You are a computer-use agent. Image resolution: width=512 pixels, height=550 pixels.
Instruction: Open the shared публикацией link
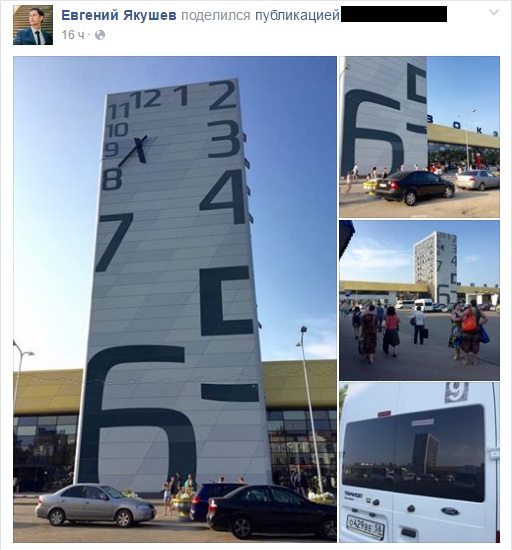pos(297,15)
